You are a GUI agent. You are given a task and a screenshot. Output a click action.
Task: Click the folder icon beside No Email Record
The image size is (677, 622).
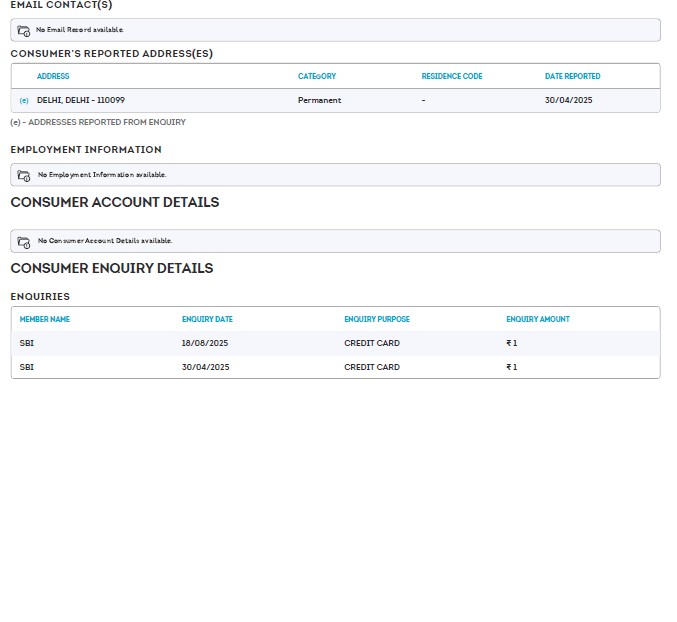24,30
